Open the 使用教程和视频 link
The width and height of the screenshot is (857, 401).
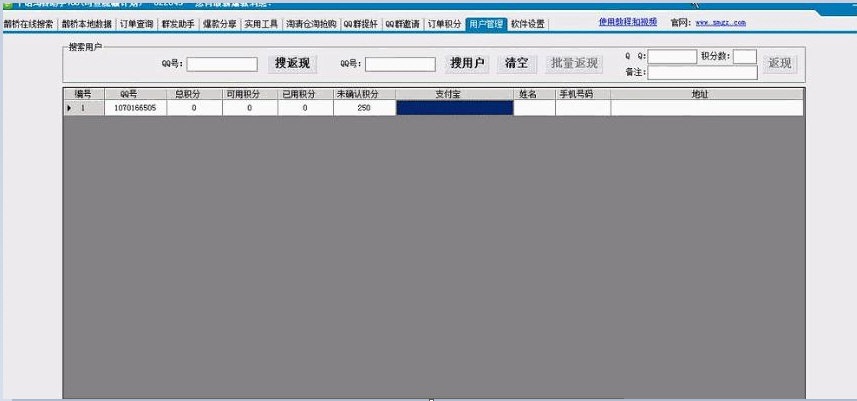(628, 21)
